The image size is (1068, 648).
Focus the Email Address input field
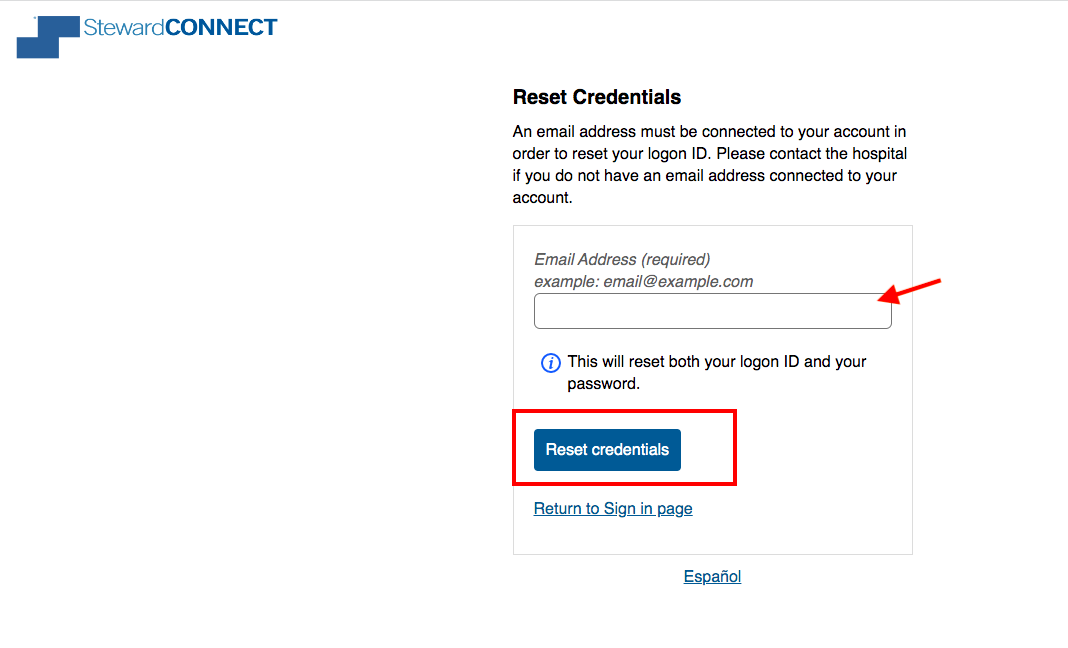click(712, 311)
